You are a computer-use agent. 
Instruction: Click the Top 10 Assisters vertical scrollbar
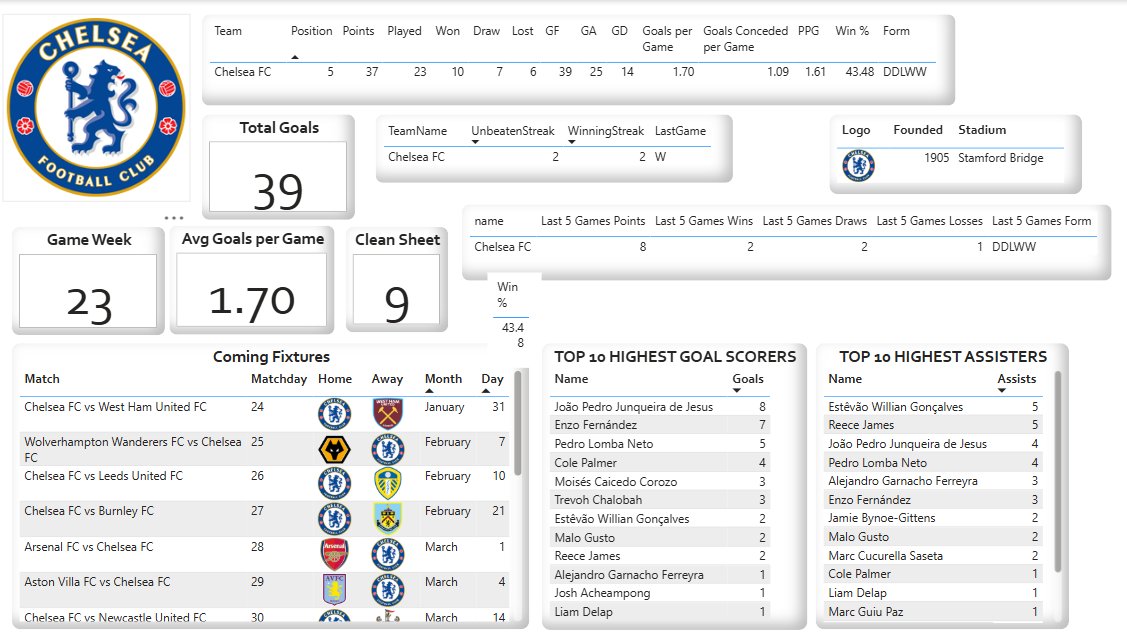tap(1058, 472)
